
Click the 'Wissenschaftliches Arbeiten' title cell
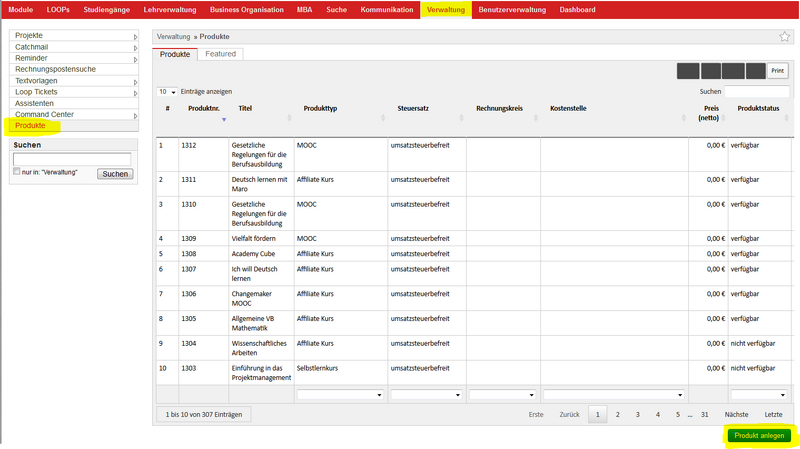259,348
